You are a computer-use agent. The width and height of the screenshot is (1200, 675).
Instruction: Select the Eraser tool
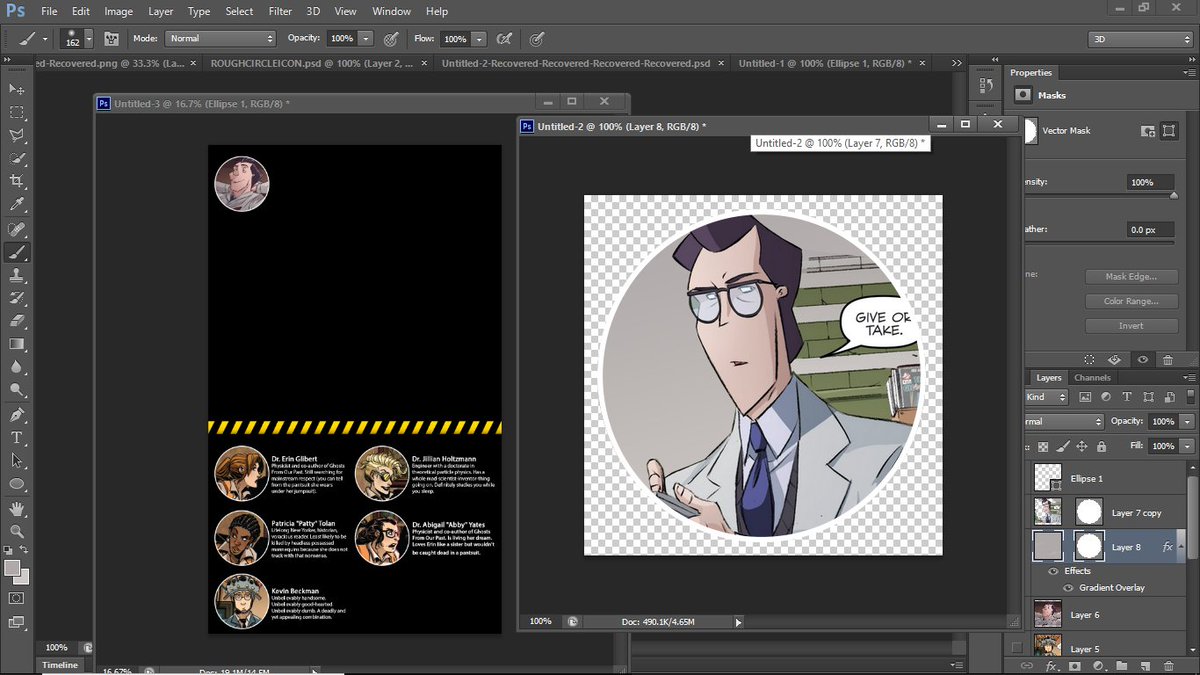coord(17,321)
